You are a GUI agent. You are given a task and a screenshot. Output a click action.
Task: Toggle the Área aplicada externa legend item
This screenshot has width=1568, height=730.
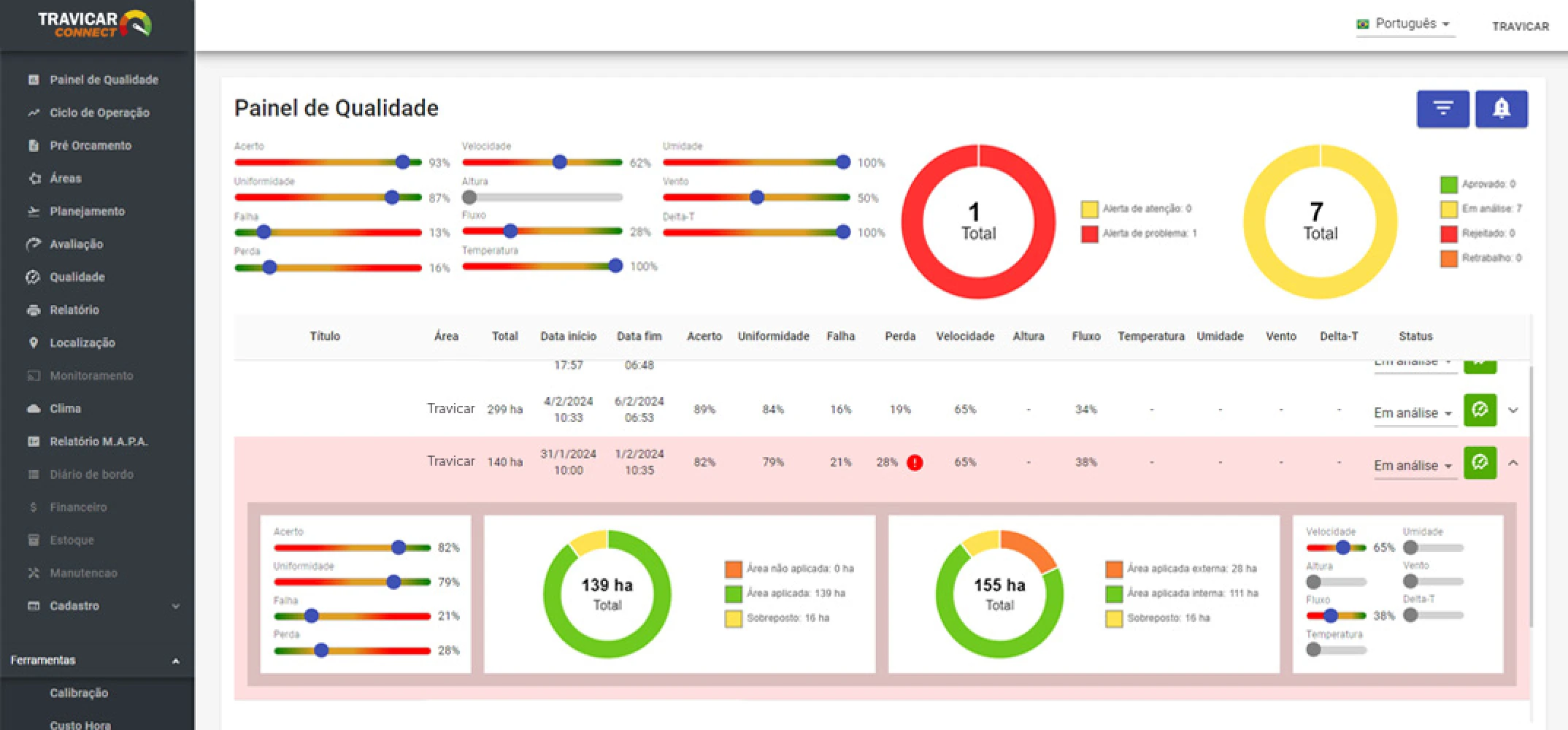click(1114, 569)
